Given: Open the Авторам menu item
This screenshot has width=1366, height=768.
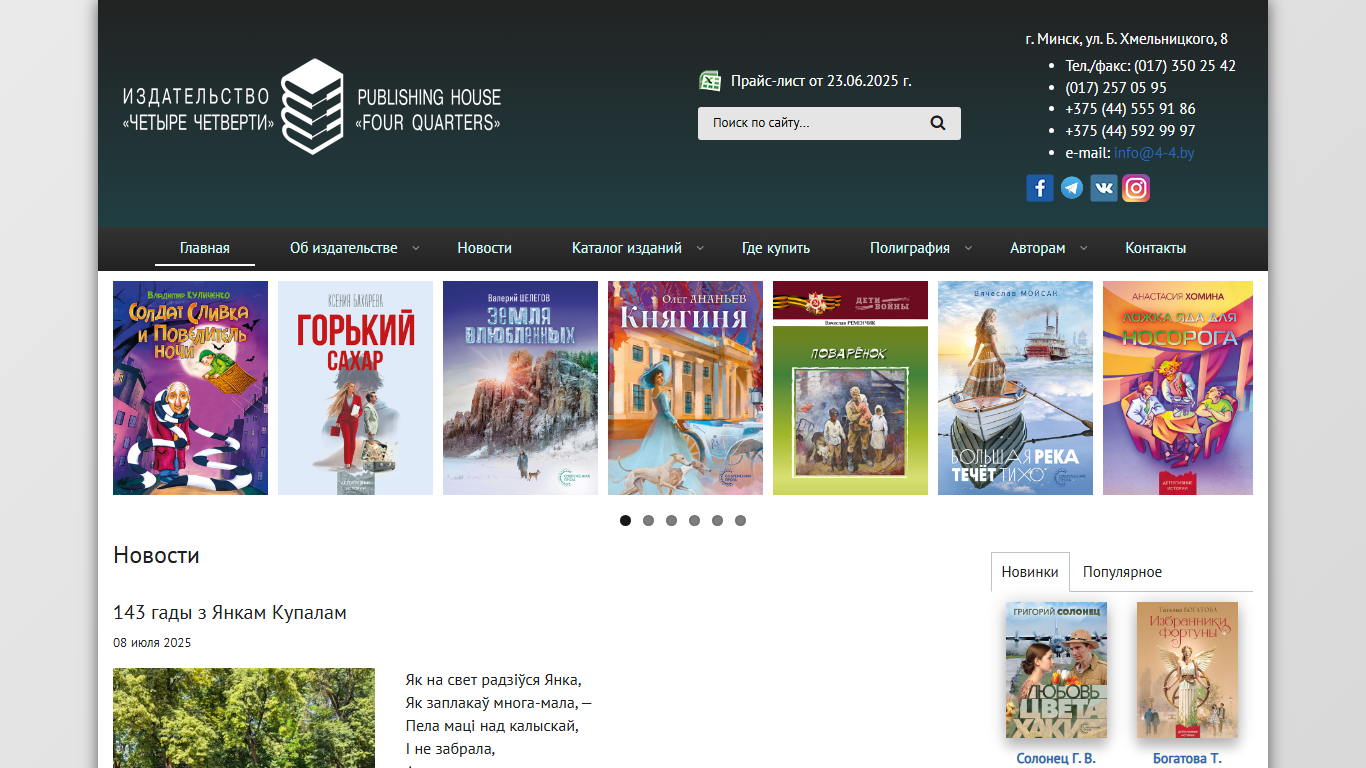Looking at the screenshot, I should (x=1038, y=248).
